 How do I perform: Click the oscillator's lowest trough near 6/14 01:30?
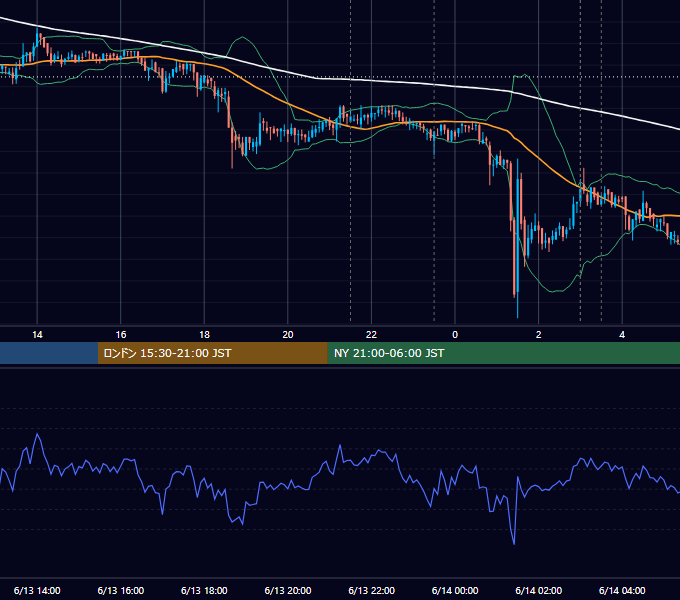[x=514, y=543]
